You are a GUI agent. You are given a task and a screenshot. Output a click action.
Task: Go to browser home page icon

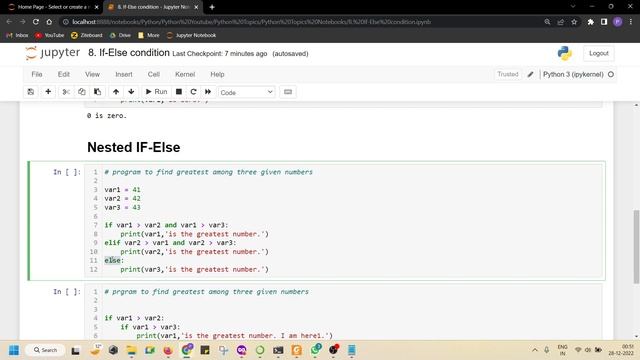(x=49, y=22)
